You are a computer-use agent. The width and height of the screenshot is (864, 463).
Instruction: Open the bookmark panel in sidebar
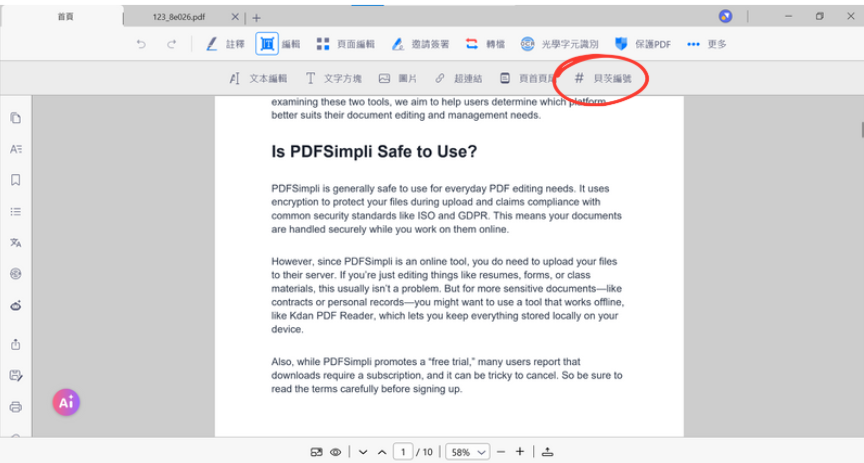tap(15, 180)
